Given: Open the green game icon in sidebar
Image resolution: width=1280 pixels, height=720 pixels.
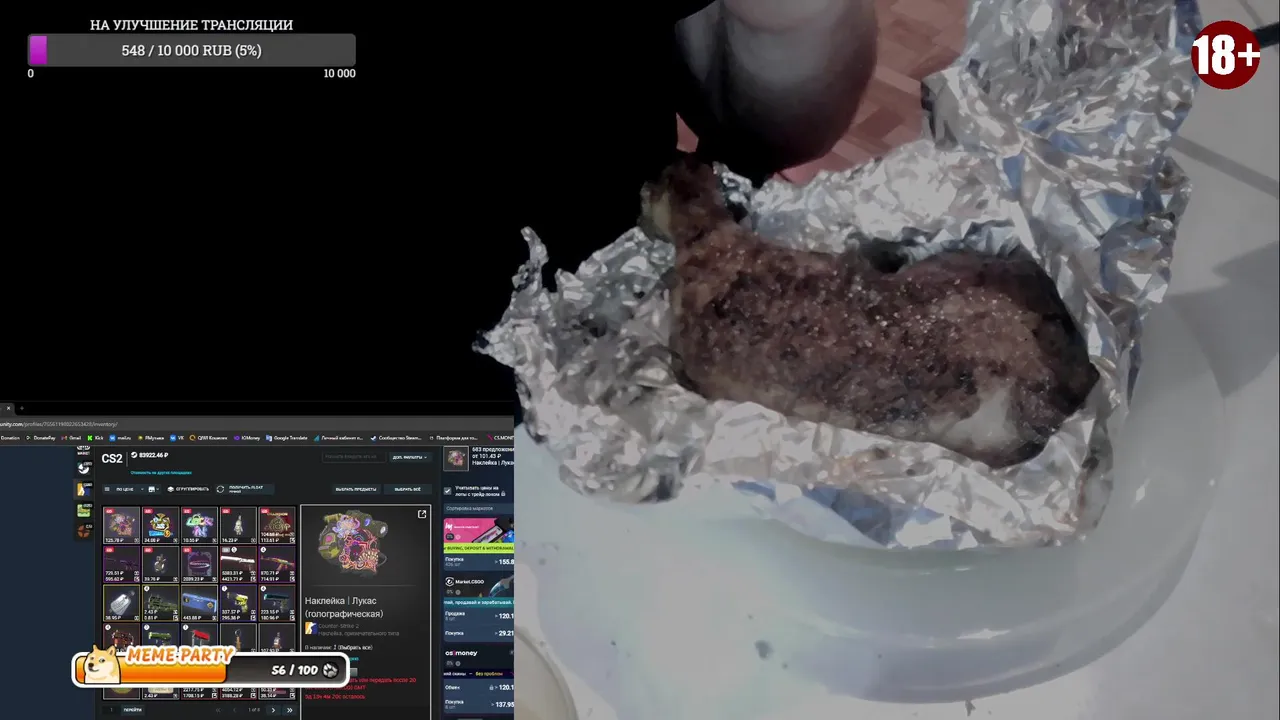Looking at the screenshot, I should 84,510.
